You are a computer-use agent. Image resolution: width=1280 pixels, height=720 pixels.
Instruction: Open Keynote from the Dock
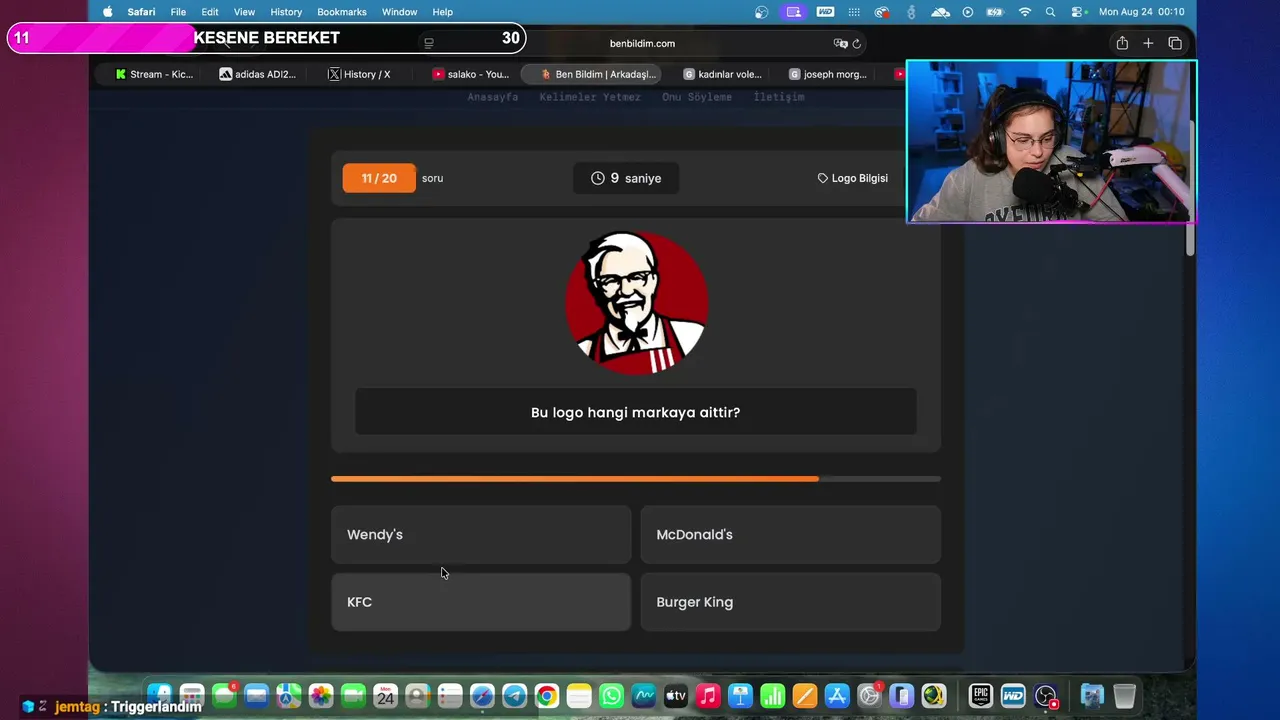tap(740, 696)
